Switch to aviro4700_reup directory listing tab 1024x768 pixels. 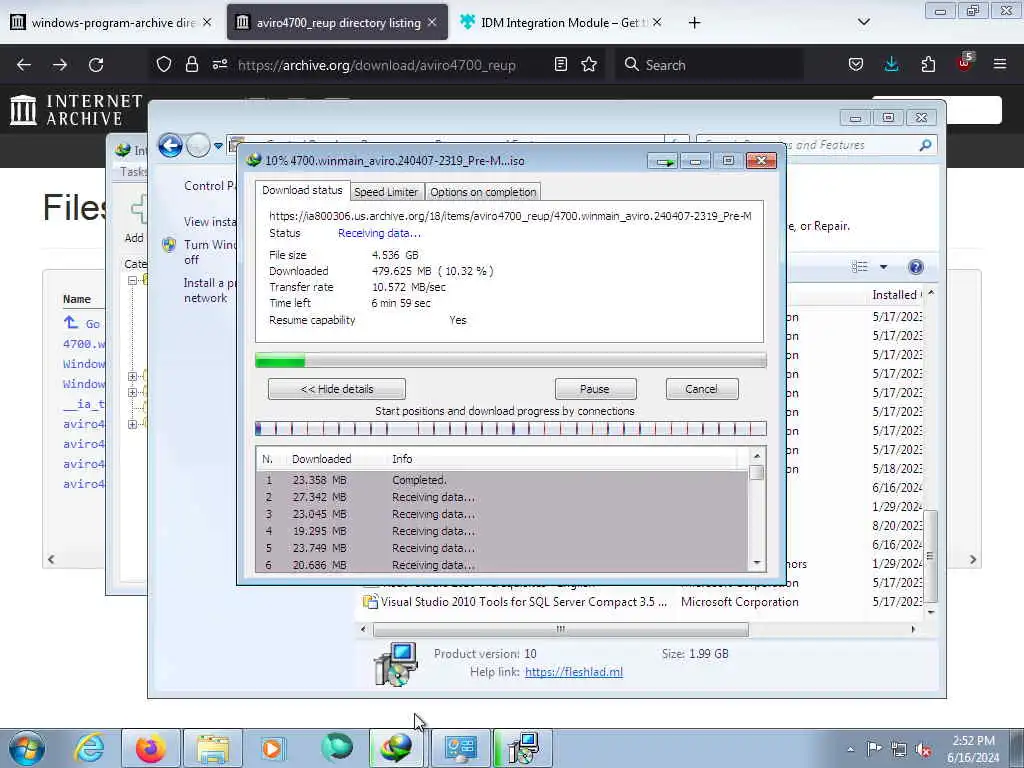point(338,22)
